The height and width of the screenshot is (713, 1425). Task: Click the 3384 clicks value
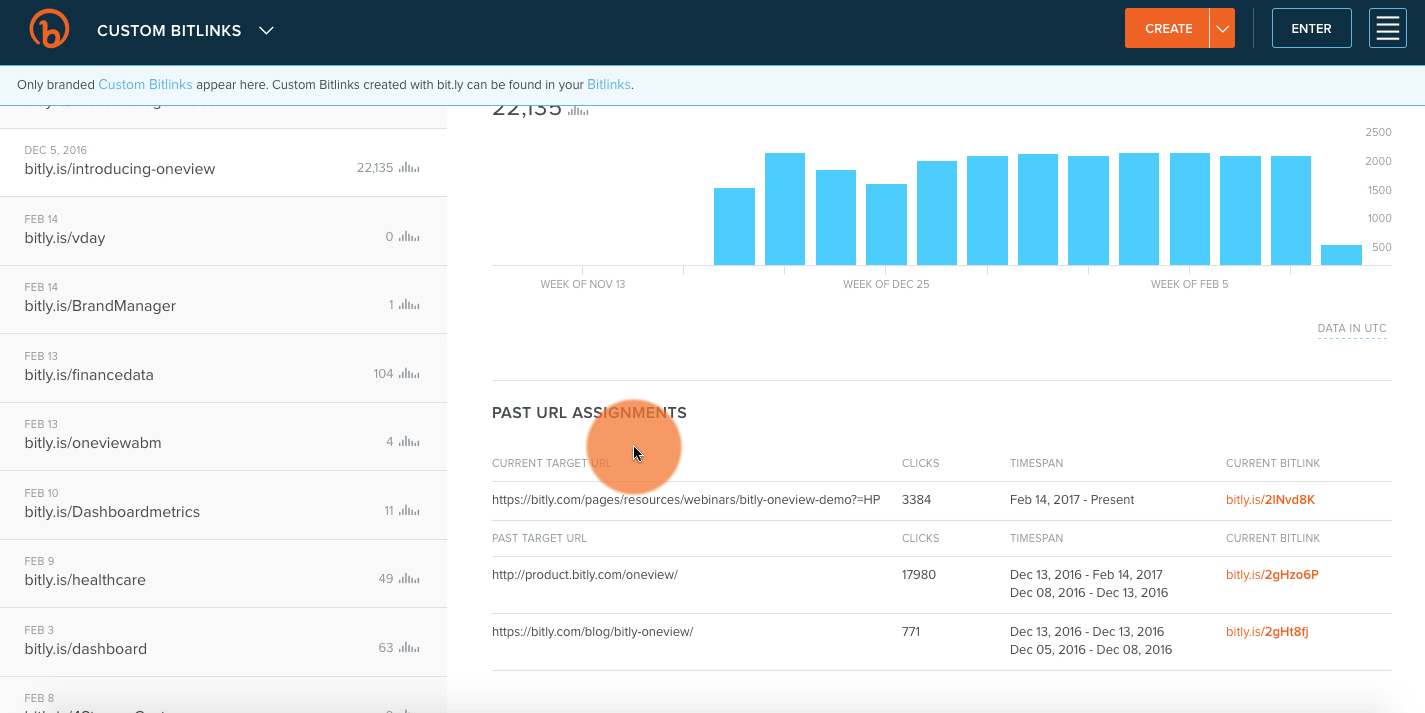(917, 500)
